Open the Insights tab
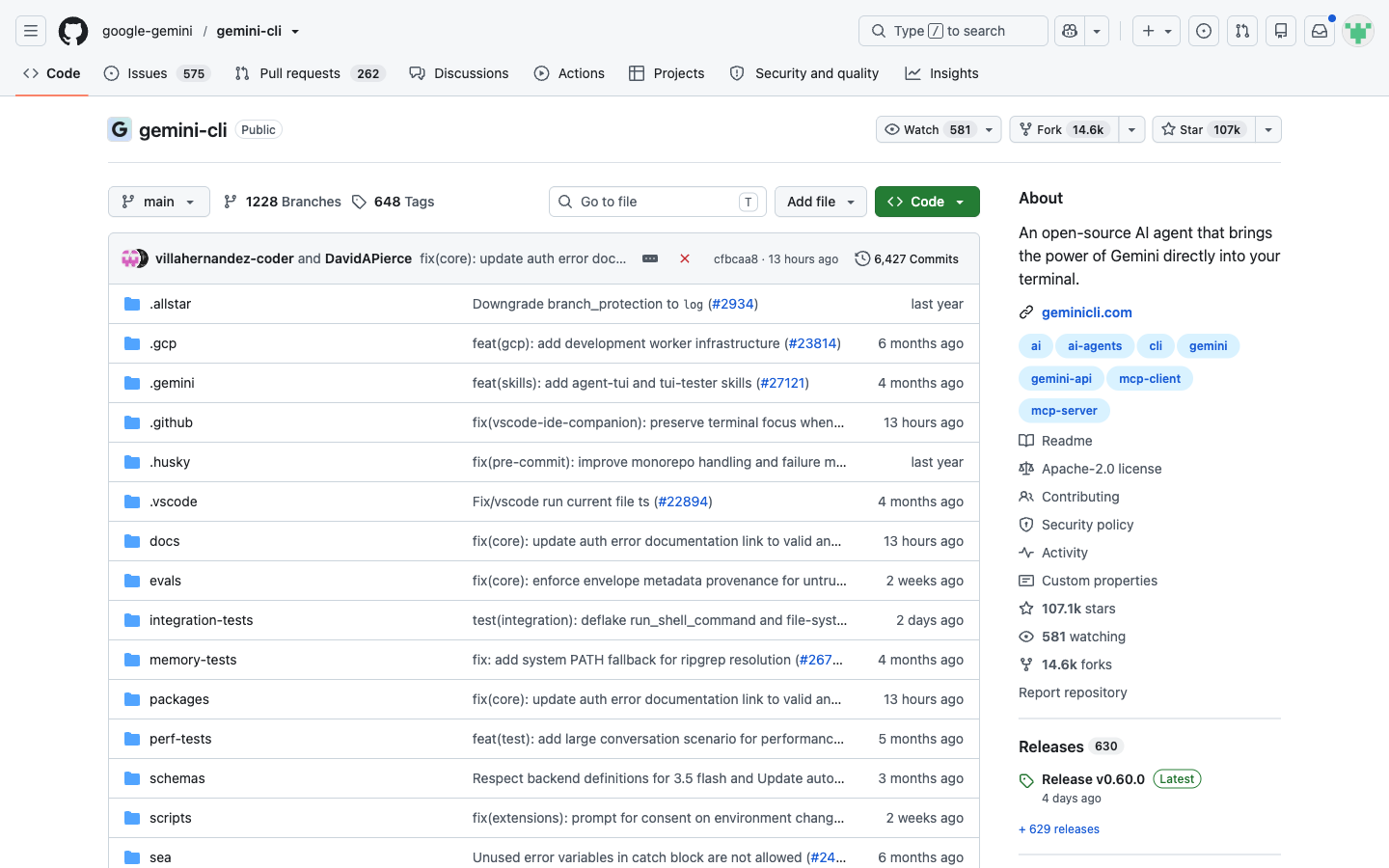 941,73
